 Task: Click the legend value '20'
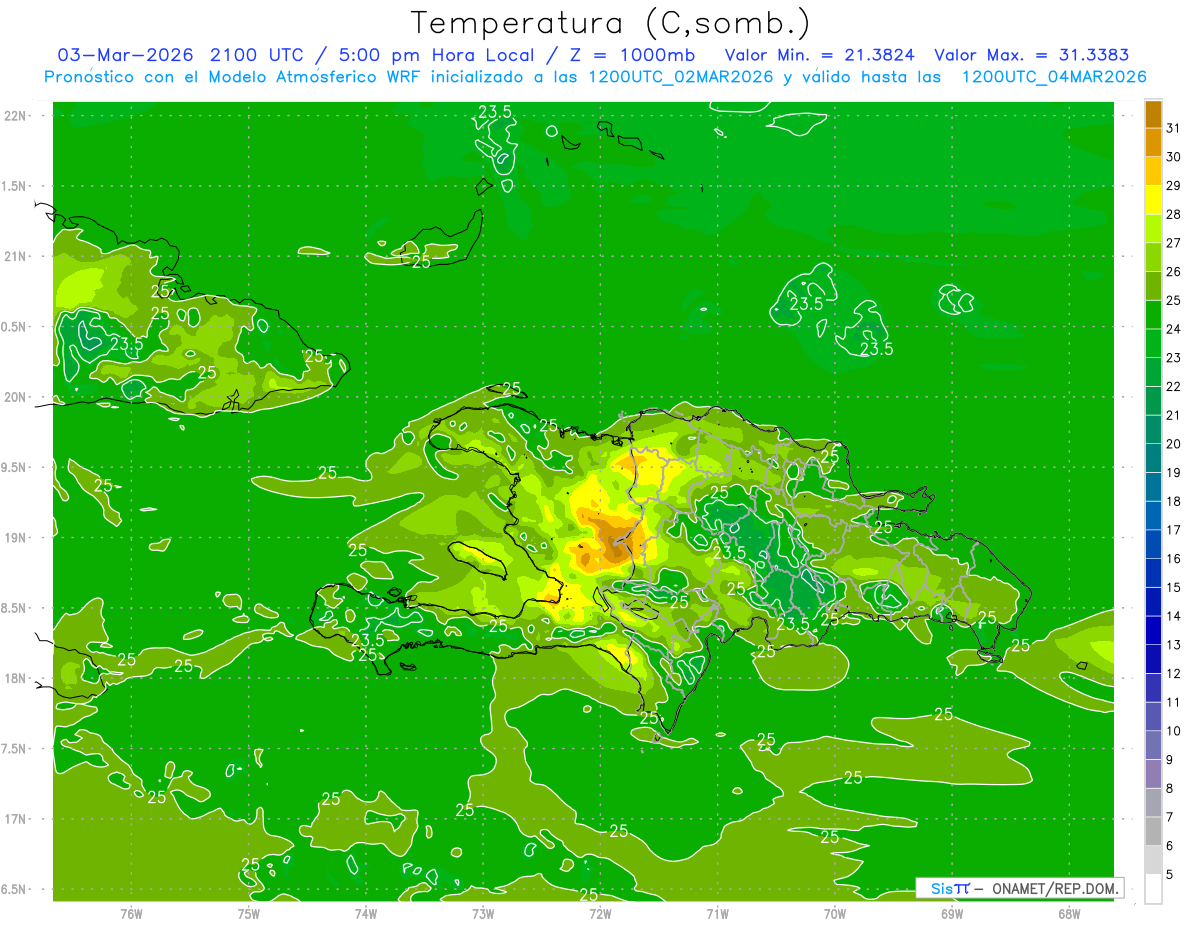coord(1174,444)
